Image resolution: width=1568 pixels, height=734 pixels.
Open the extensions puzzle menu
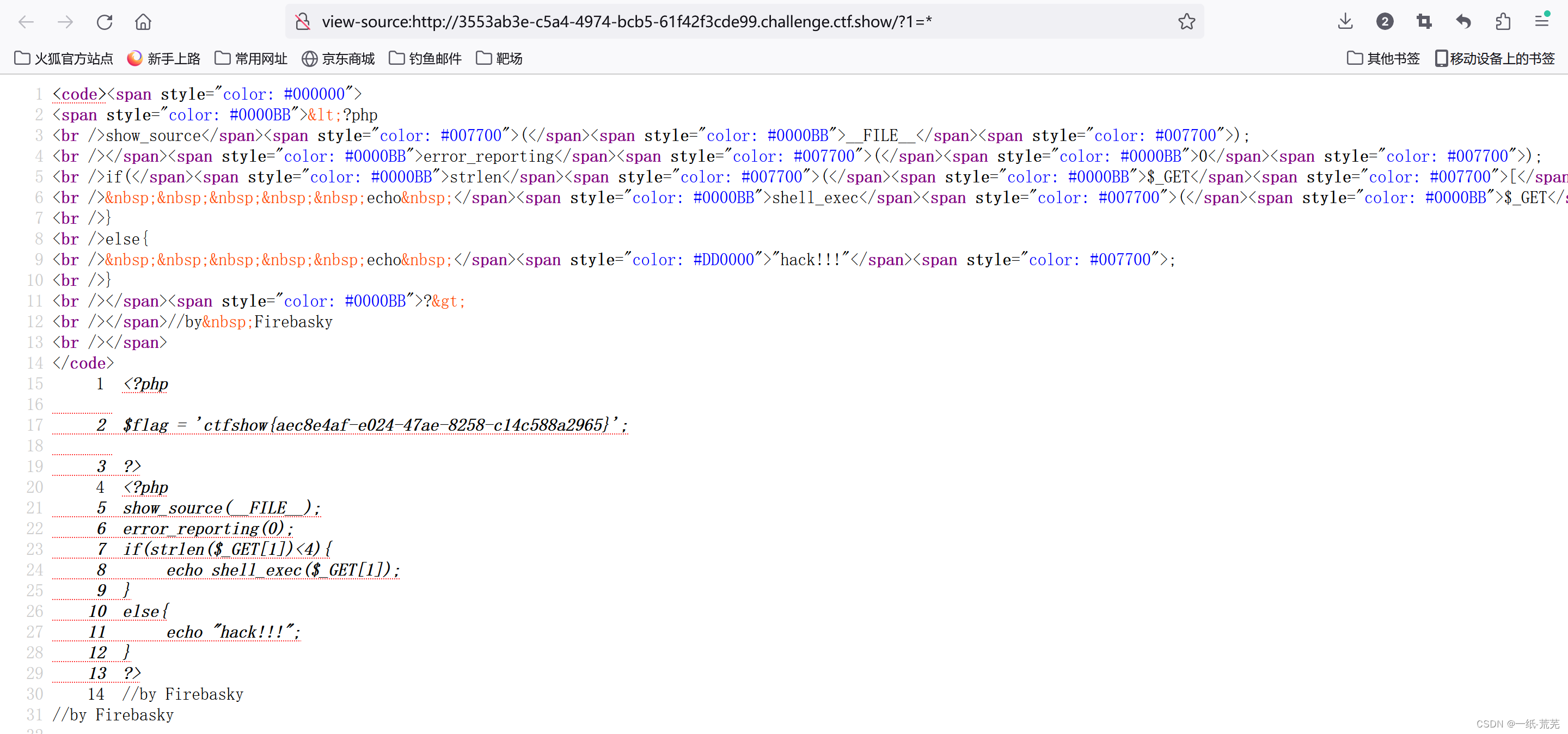point(1503,22)
